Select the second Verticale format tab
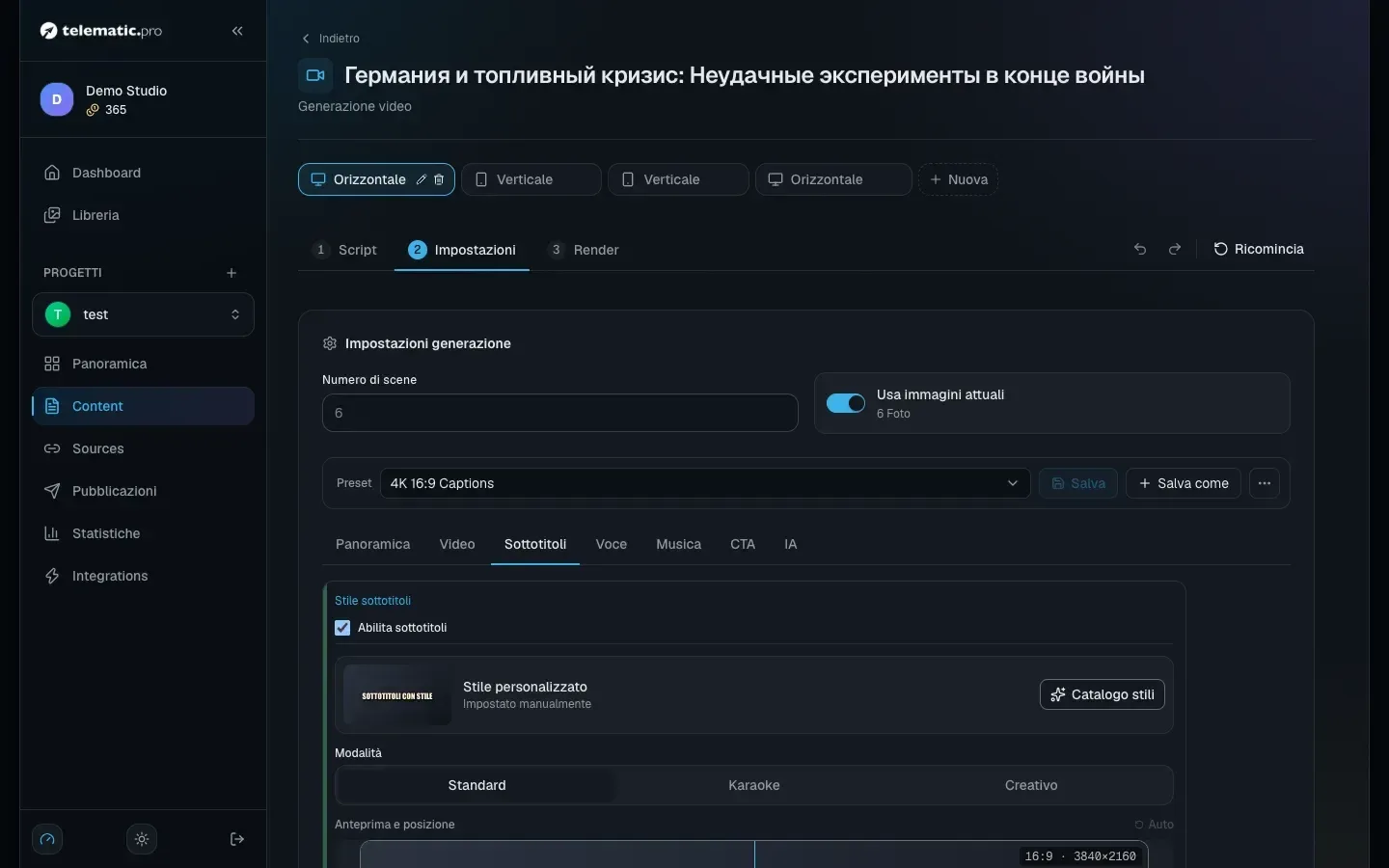Image resolution: width=1389 pixels, height=868 pixels. coord(678,179)
